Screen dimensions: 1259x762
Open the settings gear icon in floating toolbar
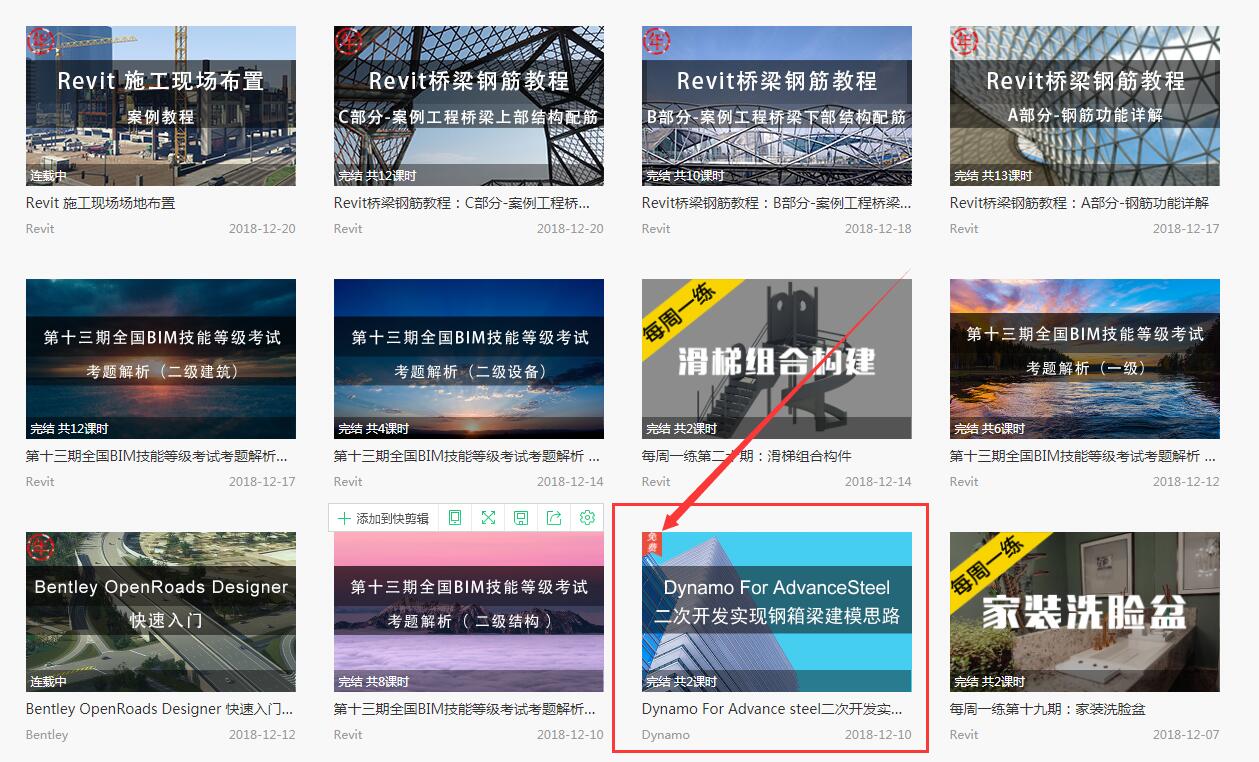coord(587,518)
